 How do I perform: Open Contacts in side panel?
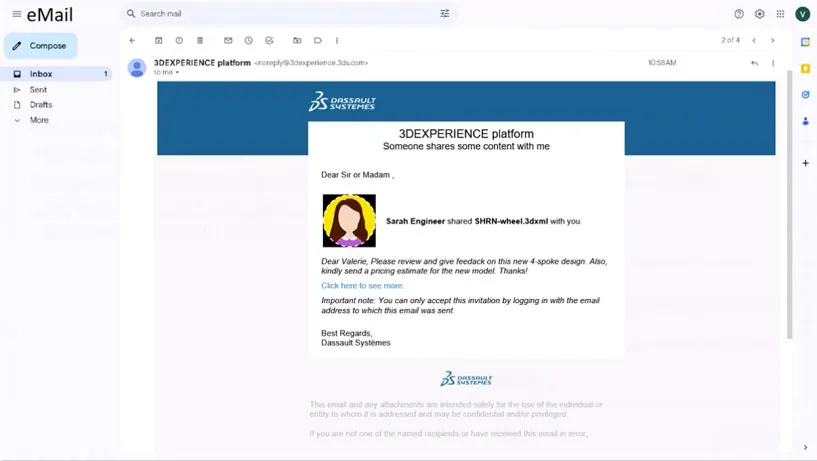pyautogui.click(x=806, y=121)
